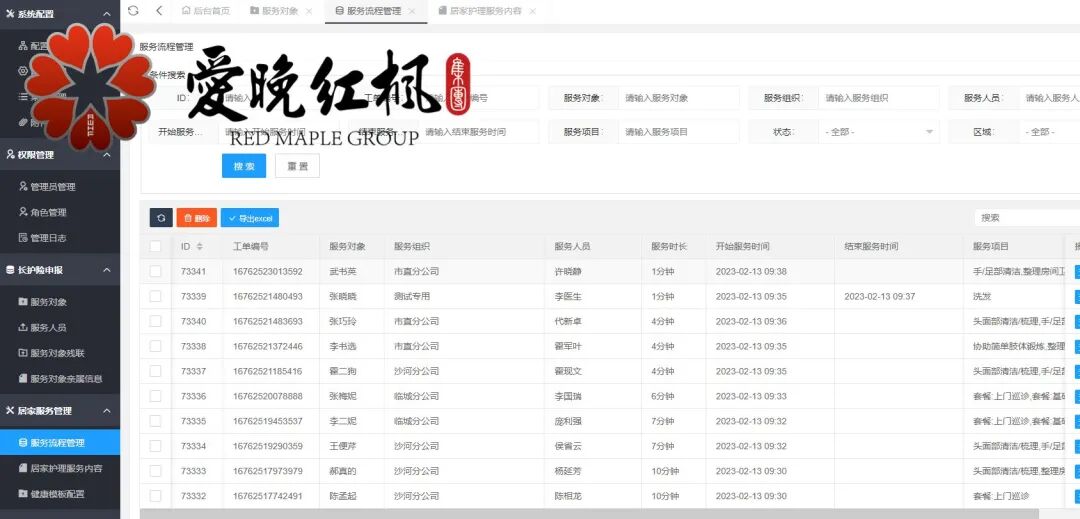The height and width of the screenshot is (519, 1080).
Task: Click the 重置 button
Action: pyautogui.click(x=298, y=166)
